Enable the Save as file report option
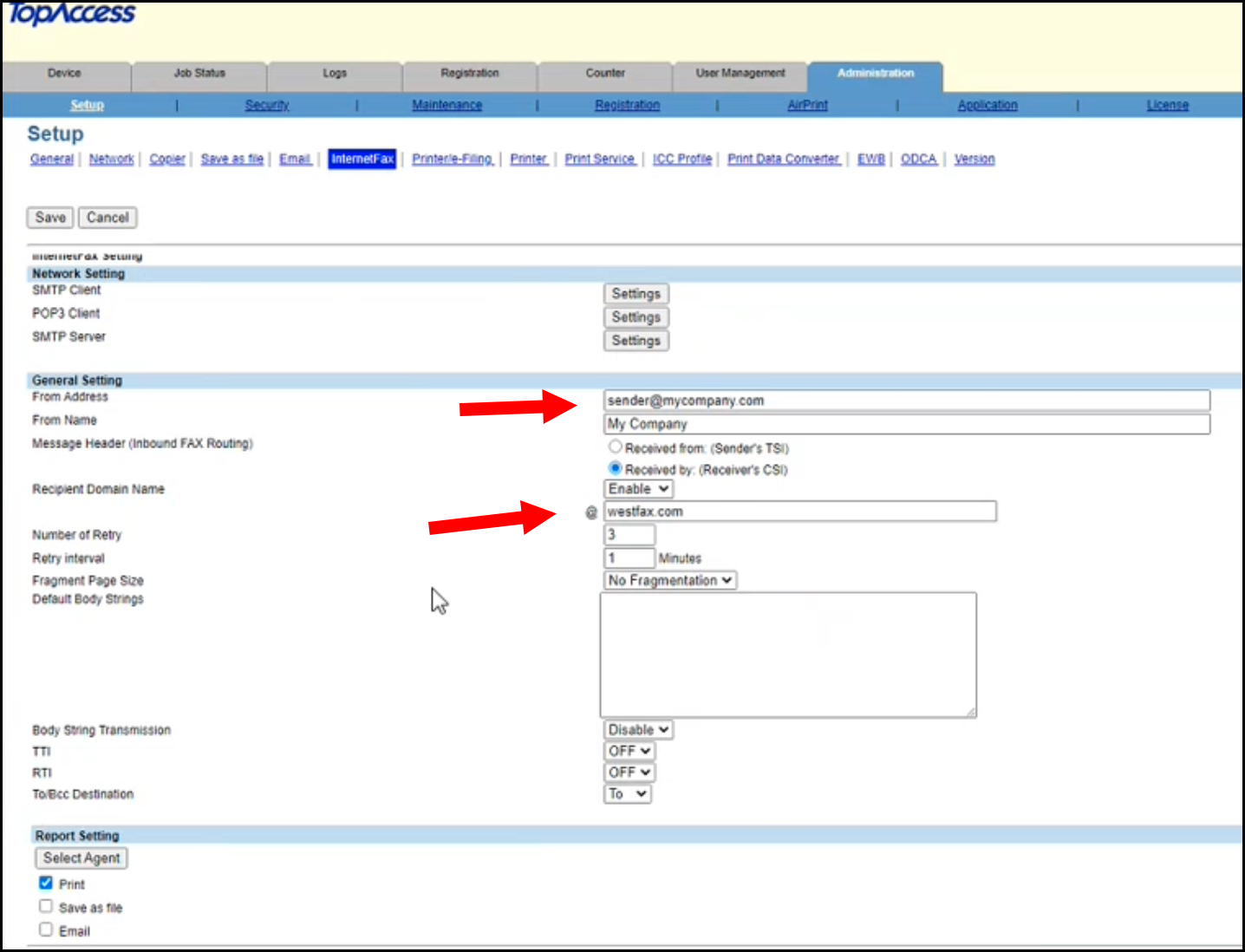Viewport: 1245px width, 952px height. (x=45, y=905)
